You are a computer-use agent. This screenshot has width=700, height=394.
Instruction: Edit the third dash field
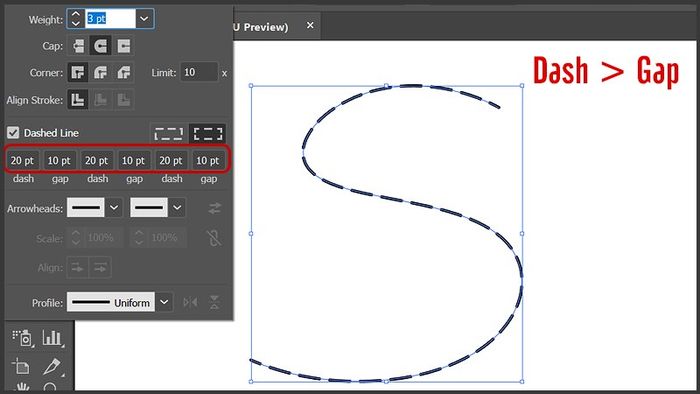171,161
